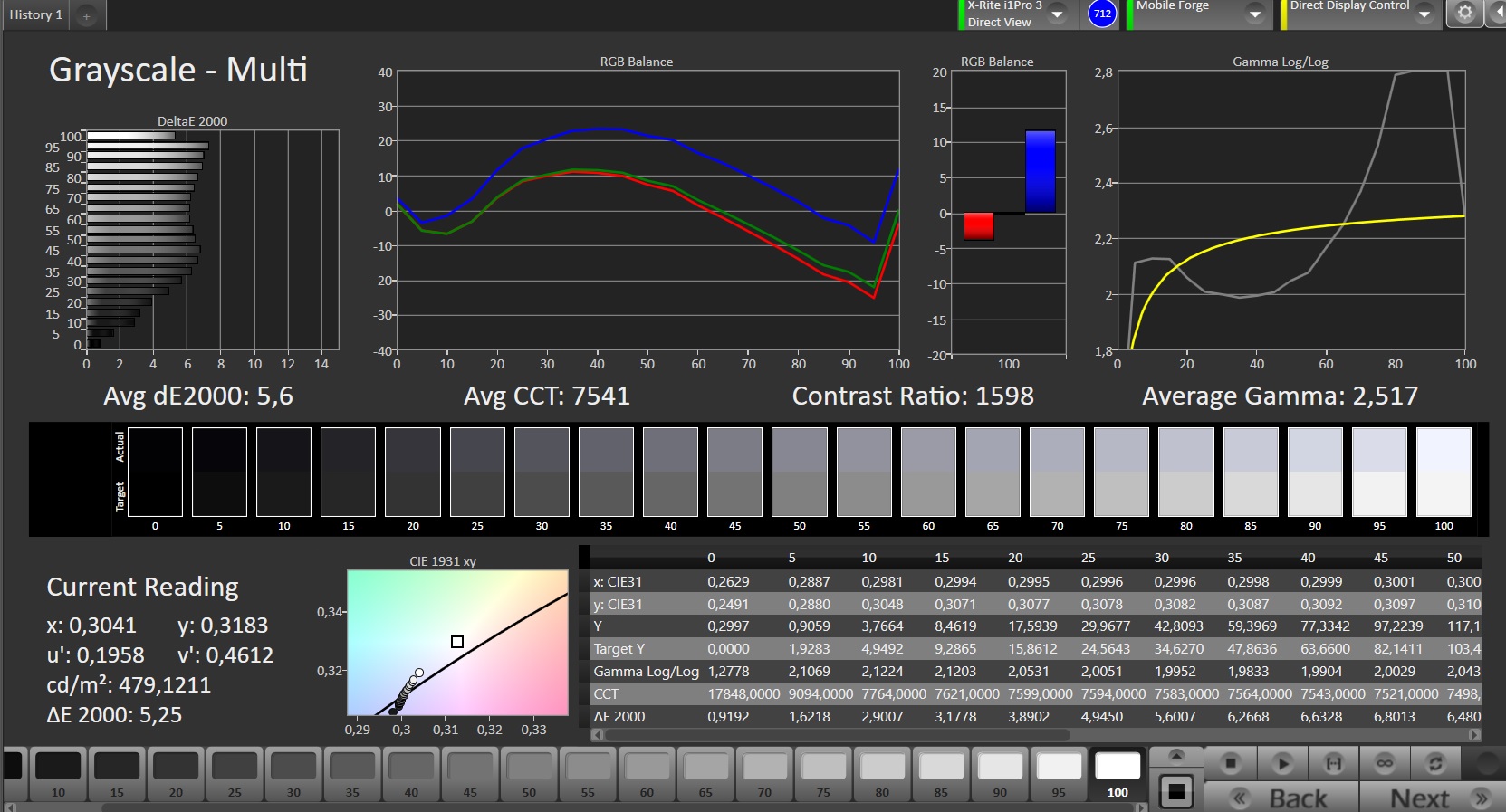Click the refresh cycle arrows icon
The width and height of the screenshot is (1506, 812).
1435,763
